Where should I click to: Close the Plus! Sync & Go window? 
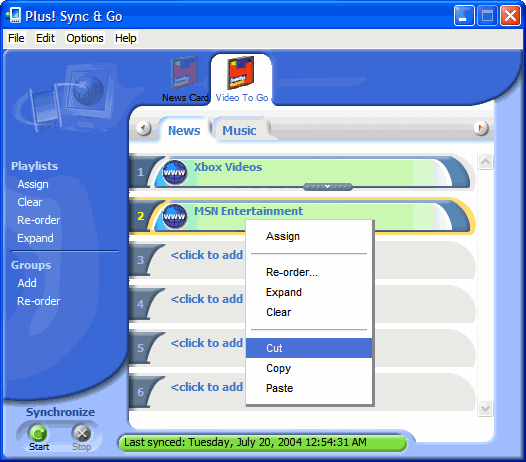(x=510, y=15)
